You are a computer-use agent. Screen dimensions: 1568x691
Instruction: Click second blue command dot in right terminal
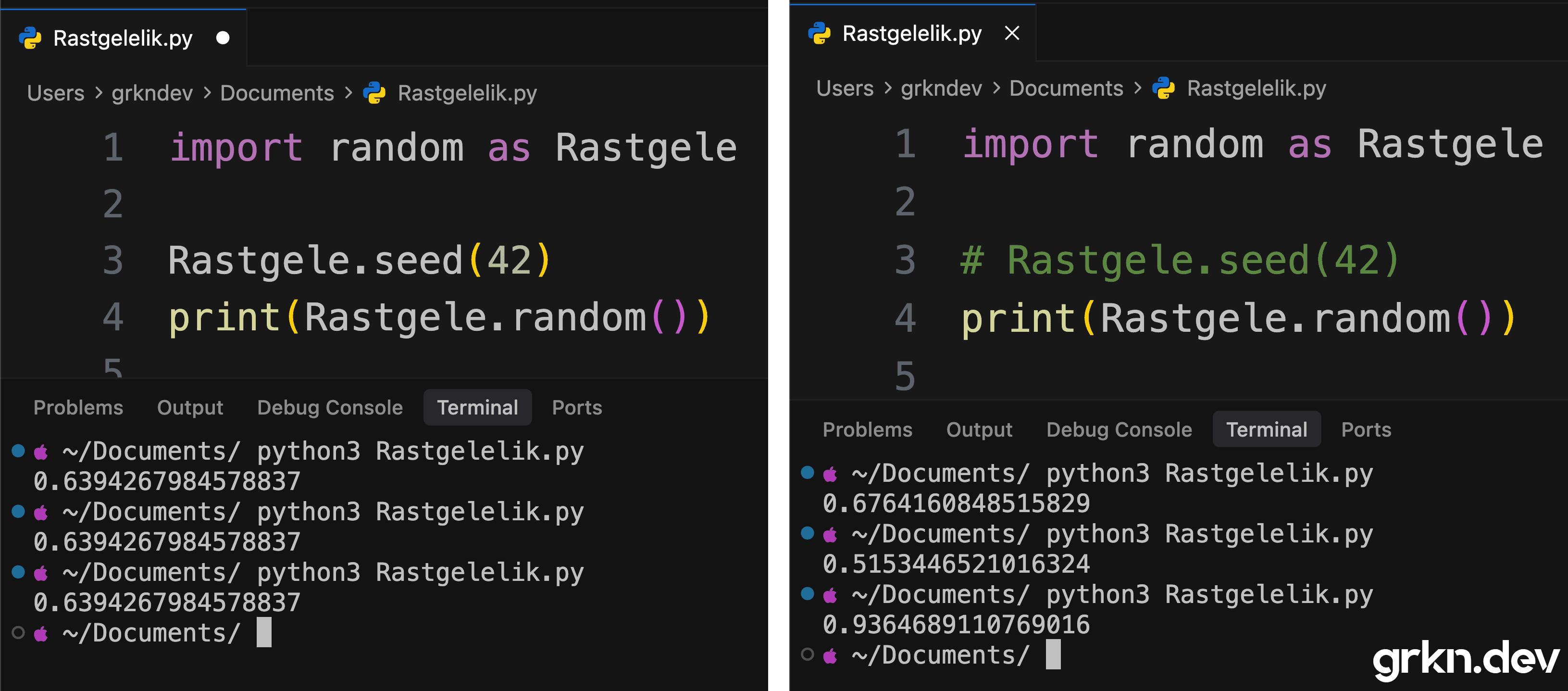[x=808, y=533]
